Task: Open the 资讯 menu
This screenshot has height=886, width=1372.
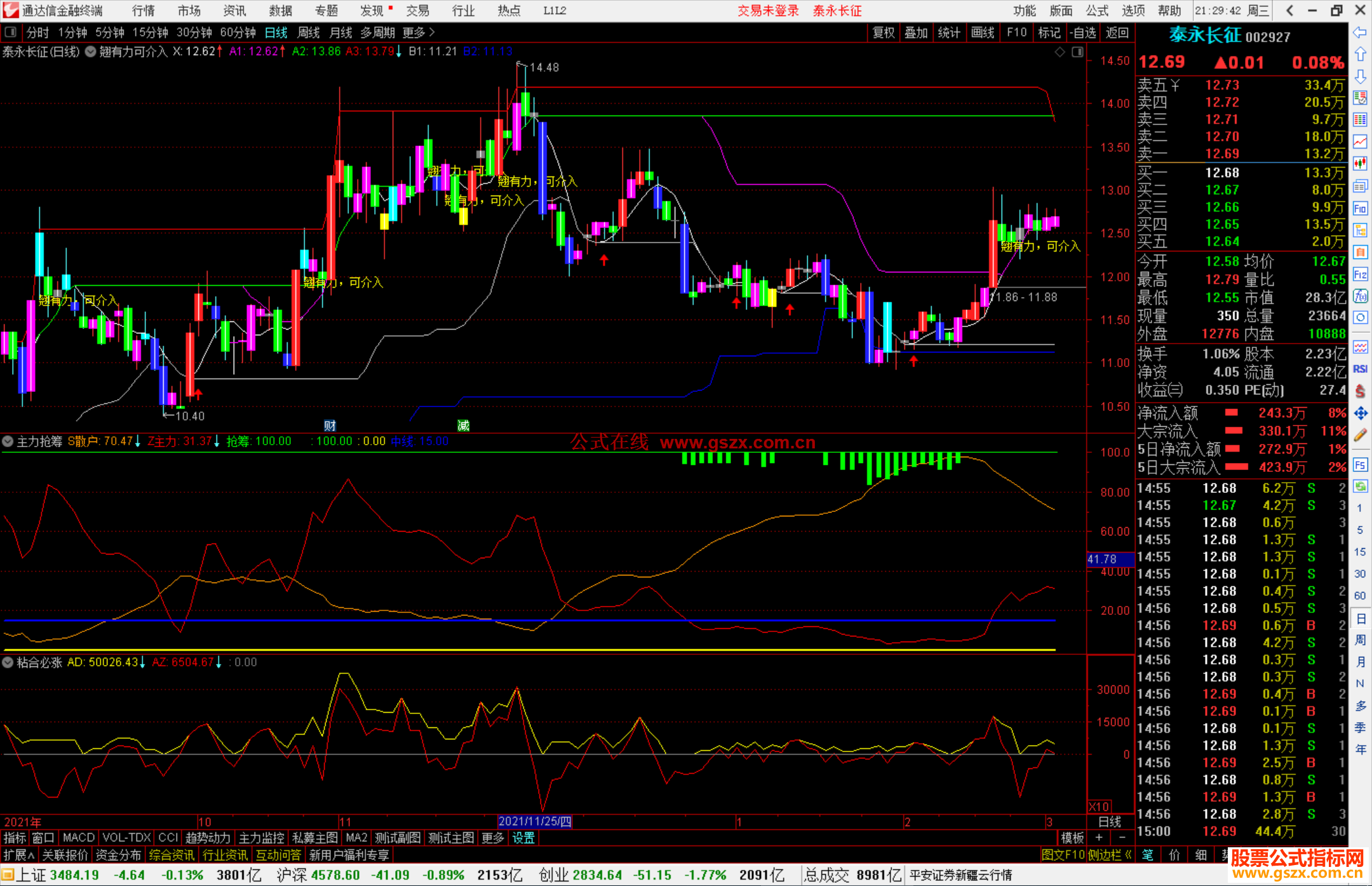Action: coord(234,10)
